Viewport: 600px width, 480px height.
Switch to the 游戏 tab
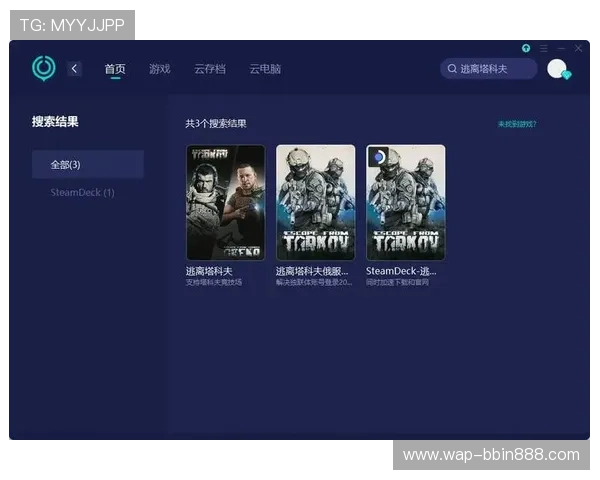click(x=160, y=69)
